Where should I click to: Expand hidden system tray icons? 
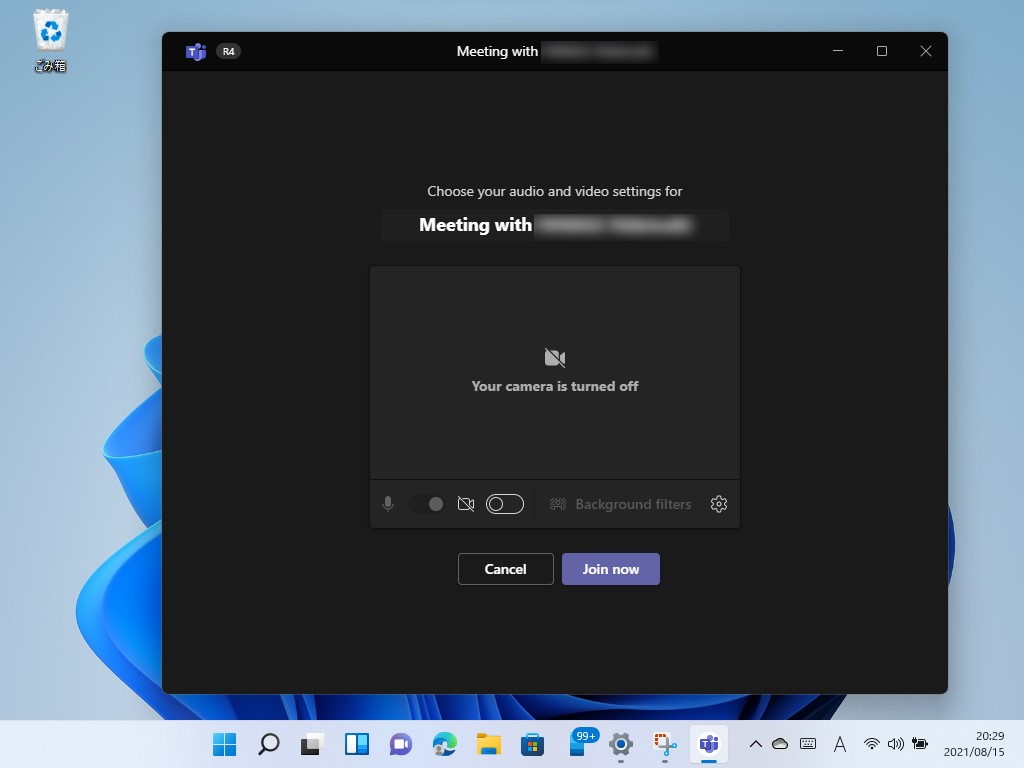pyautogui.click(x=757, y=744)
